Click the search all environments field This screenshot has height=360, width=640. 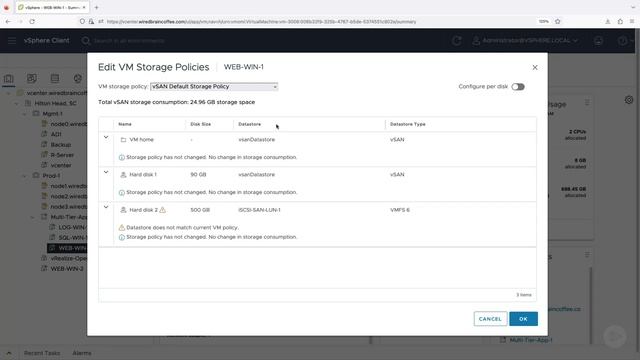pos(129,41)
